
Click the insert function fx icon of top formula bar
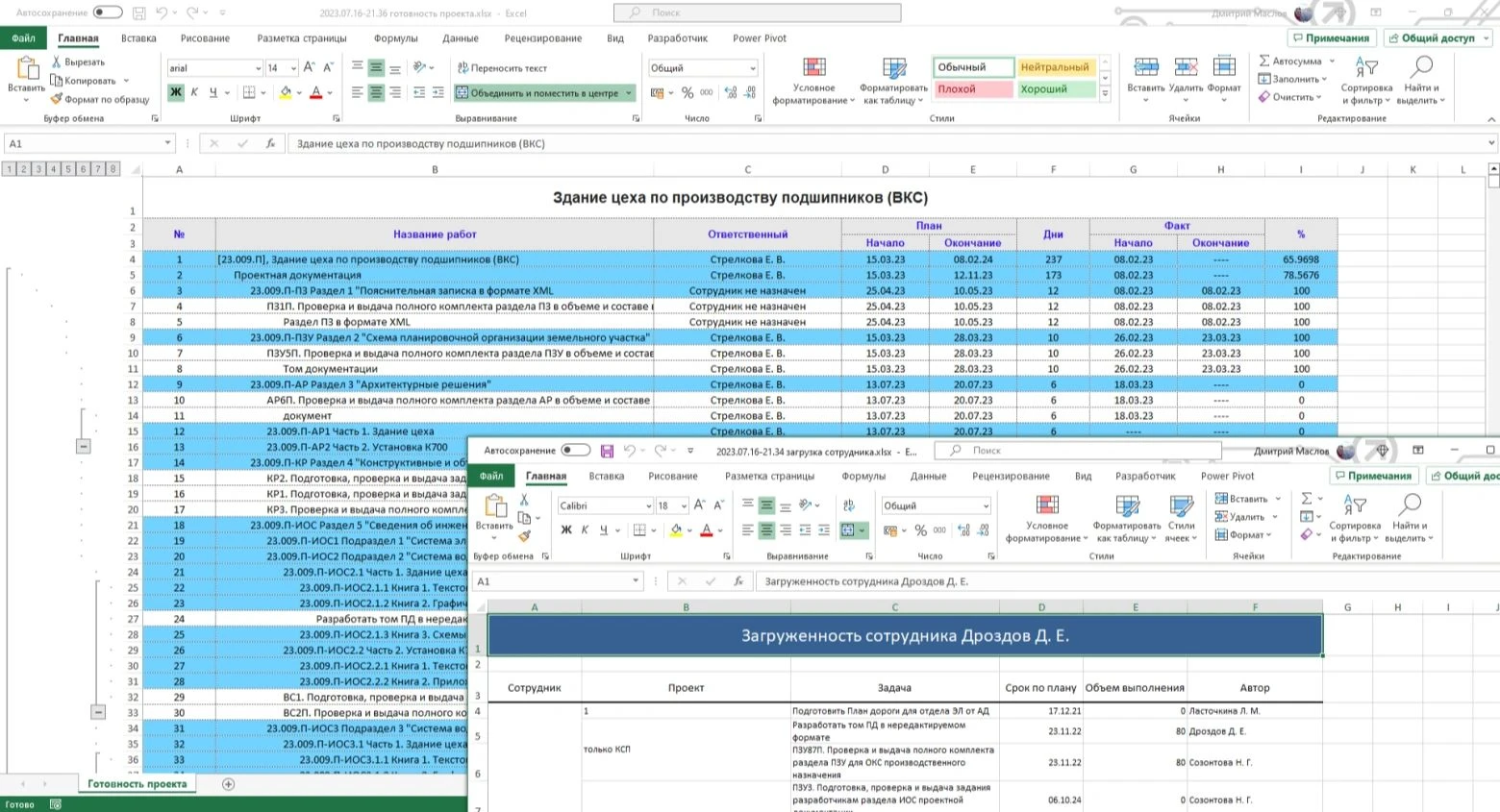coord(270,143)
